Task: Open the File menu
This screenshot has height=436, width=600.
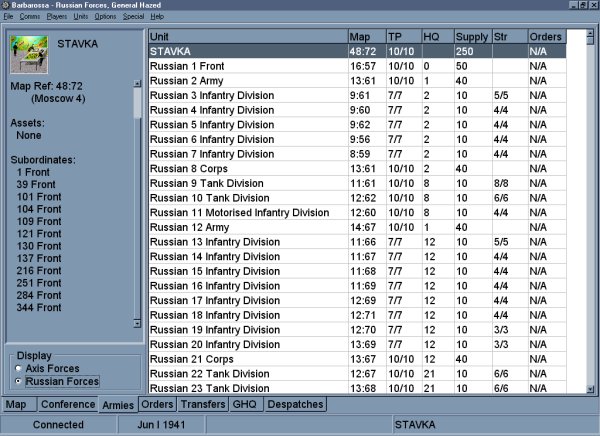Action: click(x=8, y=16)
